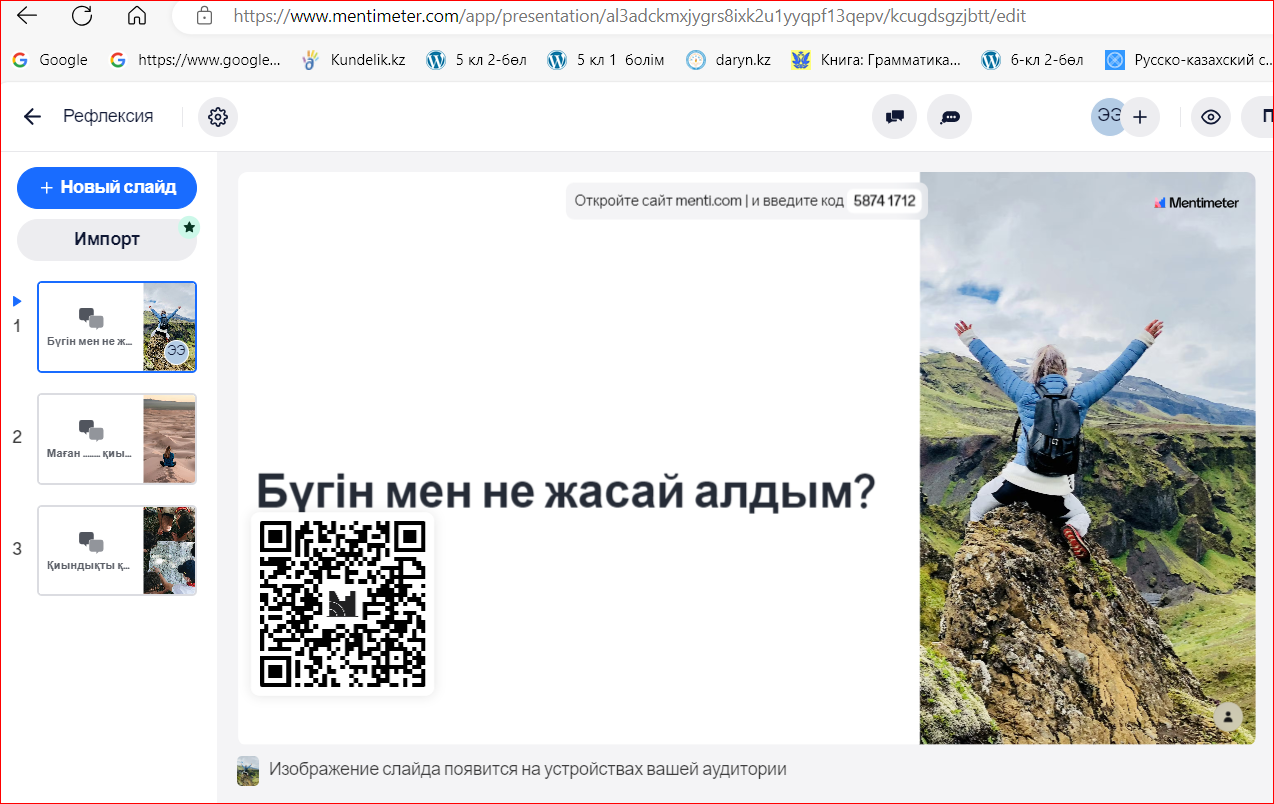The width and height of the screenshot is (1274, 804).
Task: Add a collaborator with the plus icon
Action: pyautogui.click(x=1139, y=117)
